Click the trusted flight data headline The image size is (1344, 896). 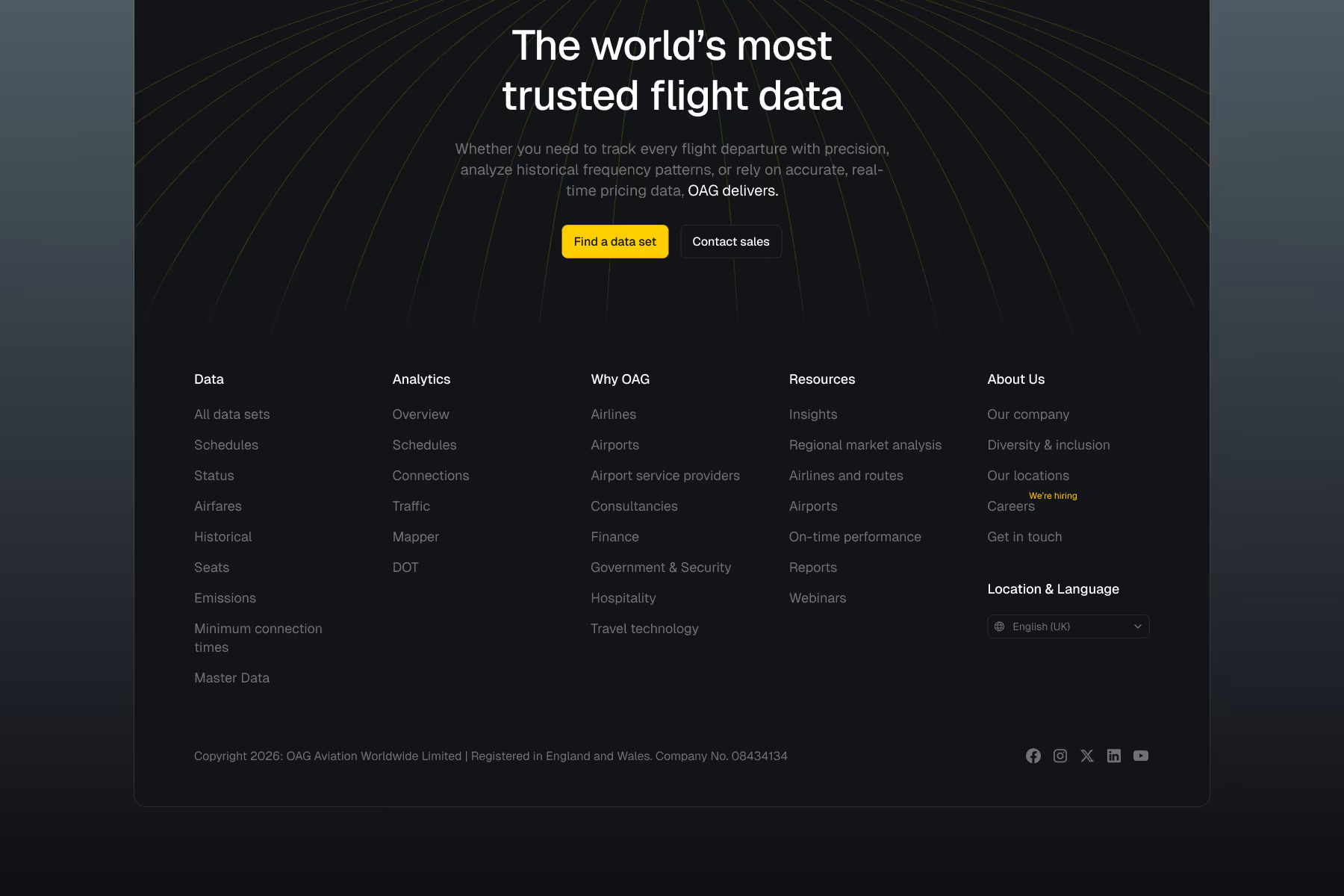pos(672,70)
